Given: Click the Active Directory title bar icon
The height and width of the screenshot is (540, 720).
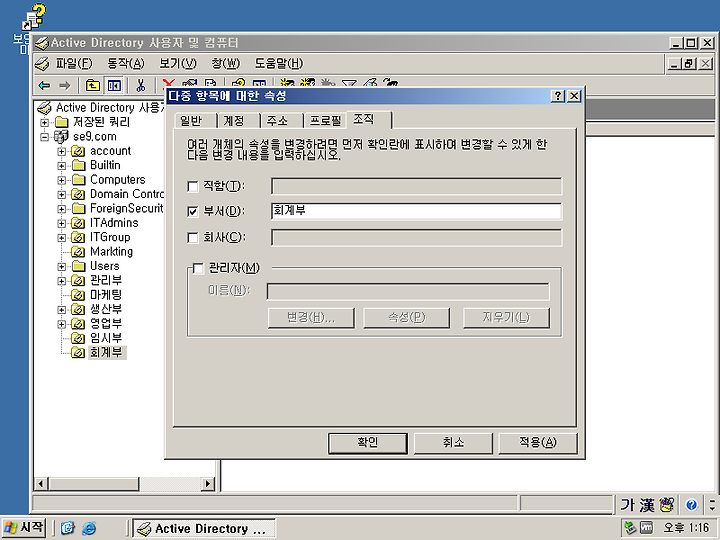Looking at the screenshot, I should coord(42,43).
